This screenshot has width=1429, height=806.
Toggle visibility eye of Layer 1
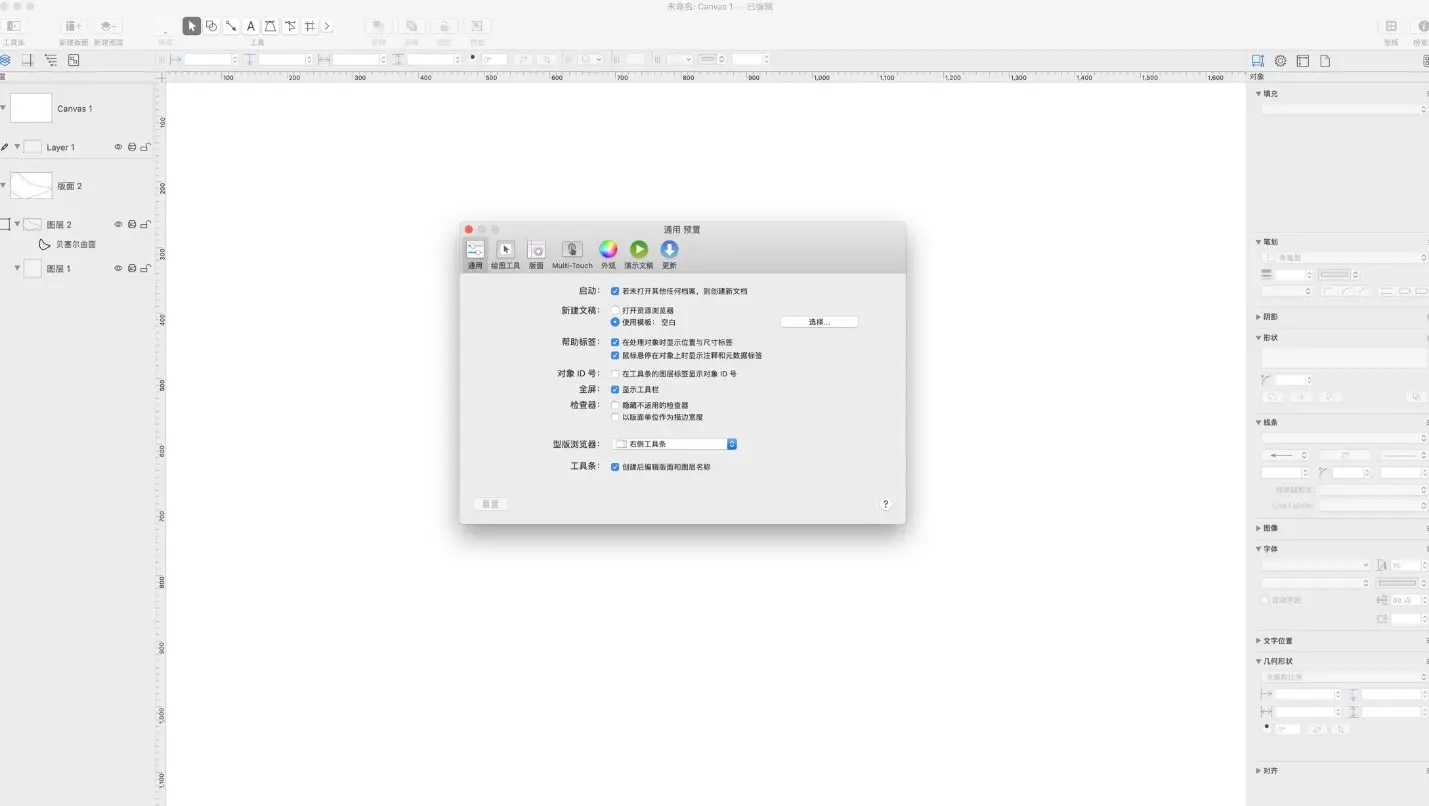tap(118, 147)
